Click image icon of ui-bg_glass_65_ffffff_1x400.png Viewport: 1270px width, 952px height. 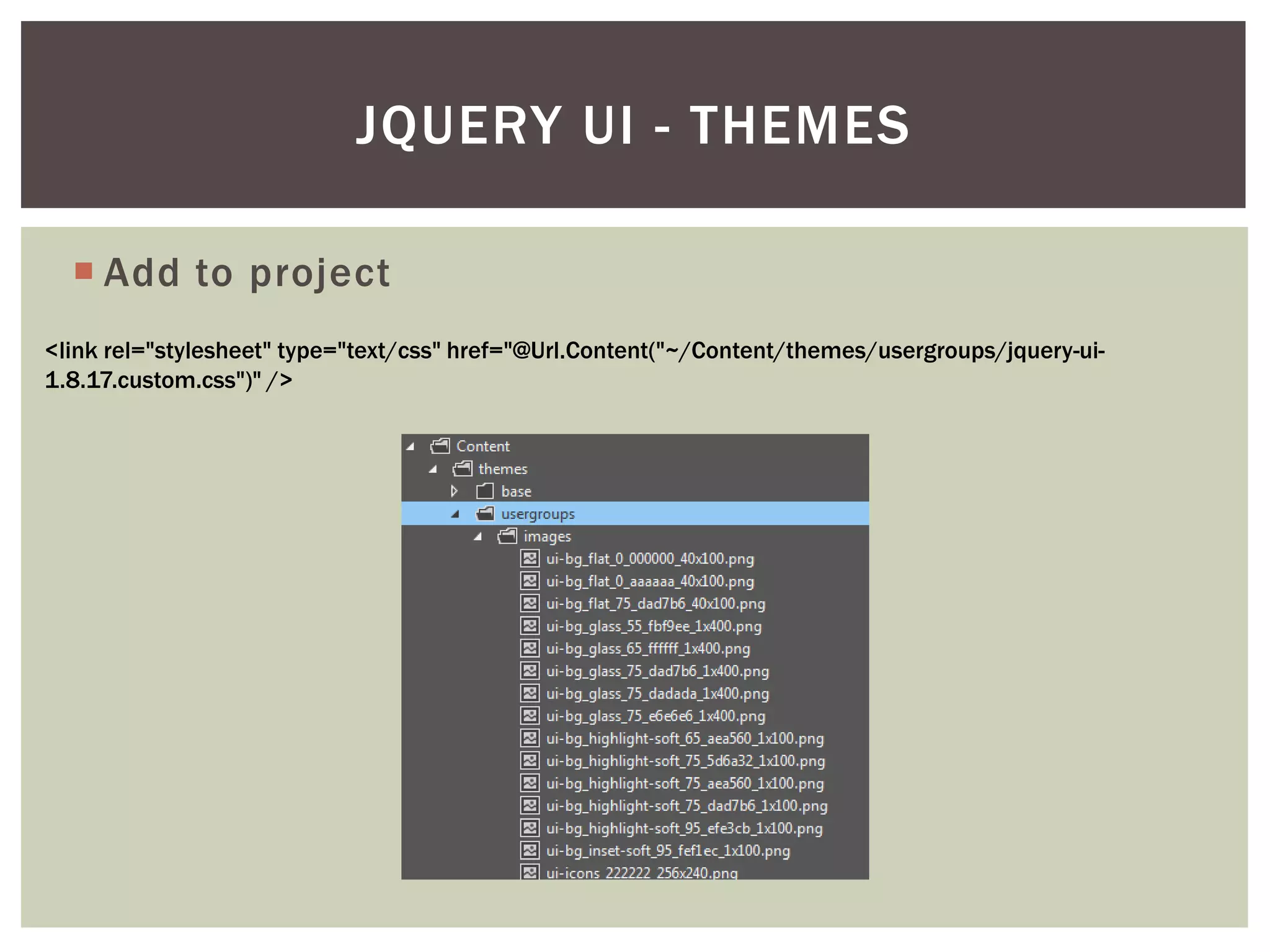(x=530, y=648)
